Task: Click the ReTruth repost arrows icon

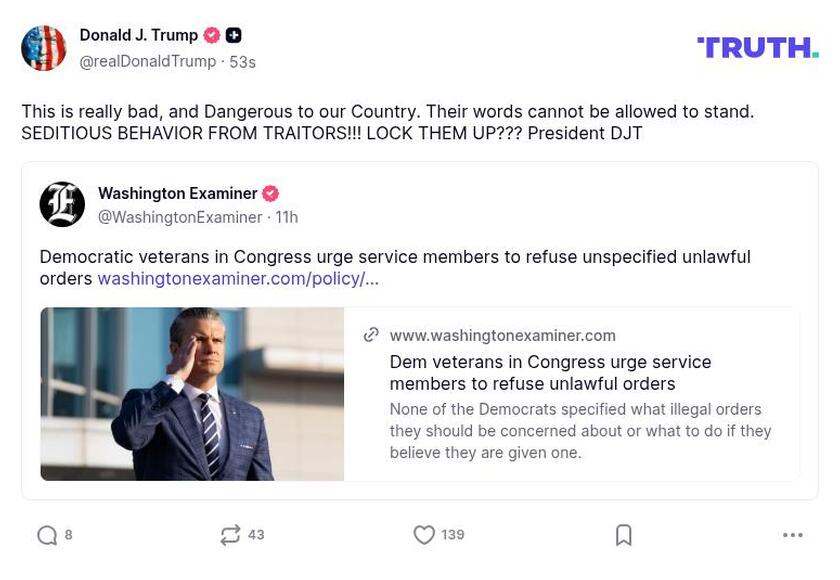Action: click(230, 535)
